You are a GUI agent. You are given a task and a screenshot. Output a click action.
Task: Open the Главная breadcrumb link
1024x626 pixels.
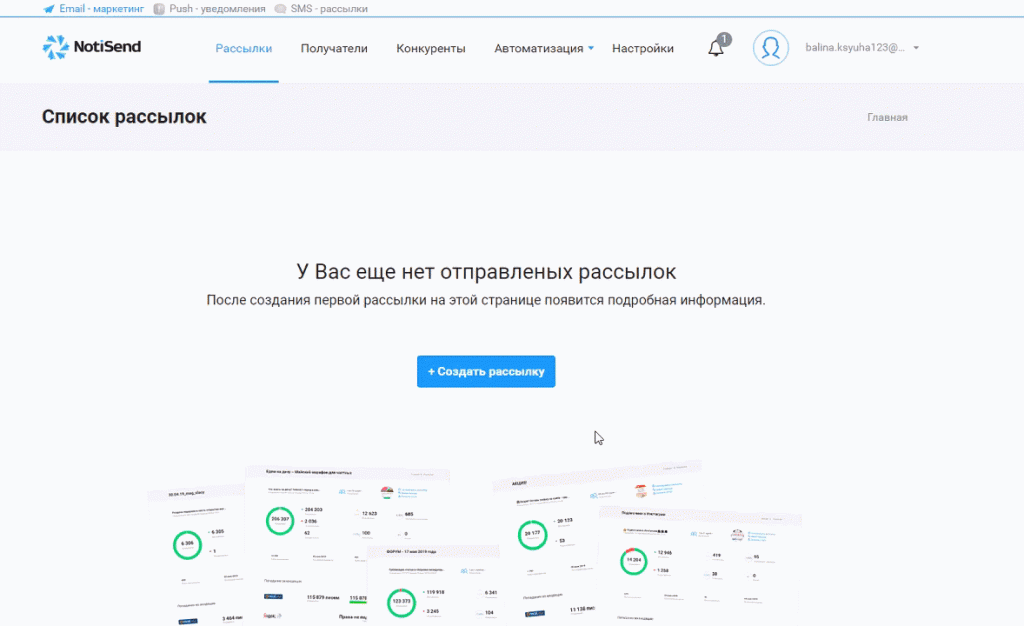click(x=887, y=117)
